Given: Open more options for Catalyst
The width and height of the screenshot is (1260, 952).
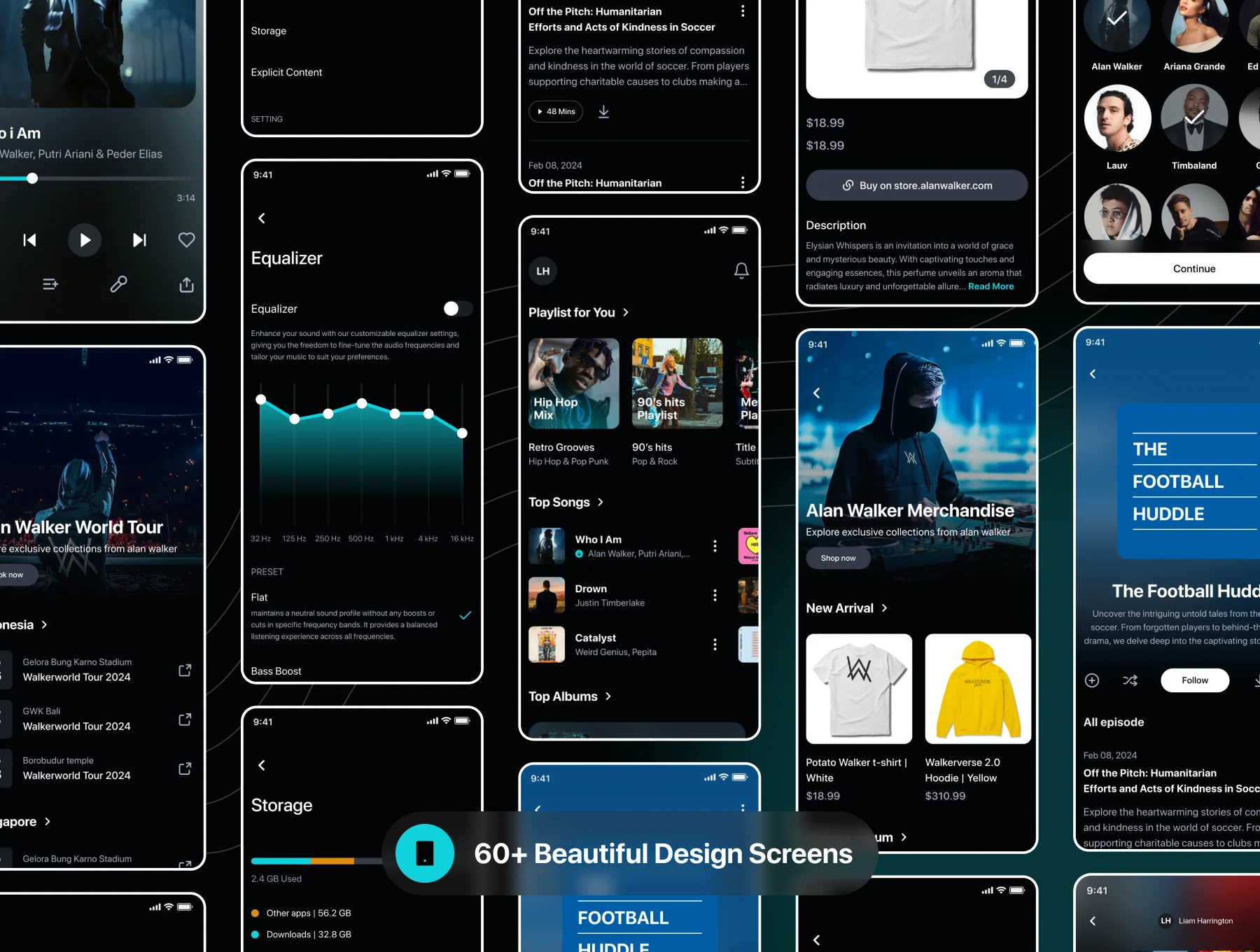Looking at the screenshot, I should click(715, 644).
